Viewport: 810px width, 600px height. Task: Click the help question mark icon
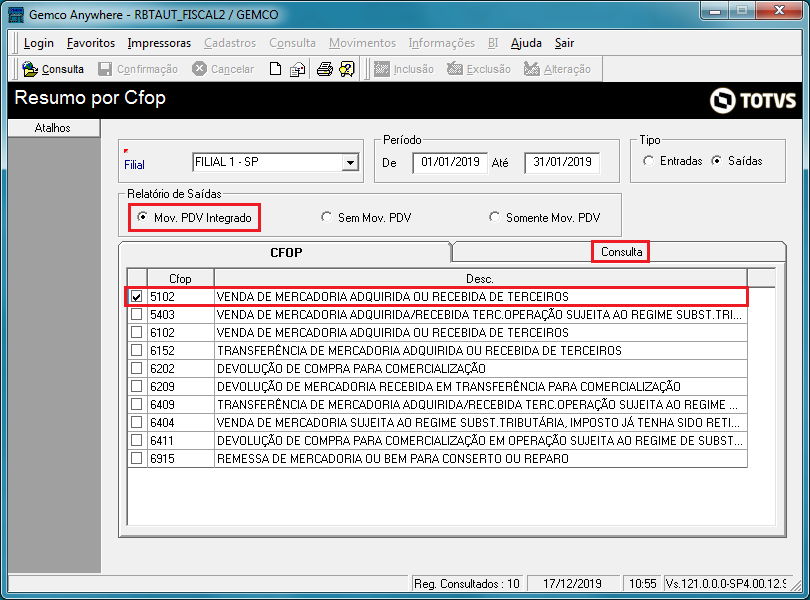tap(347, 69)
